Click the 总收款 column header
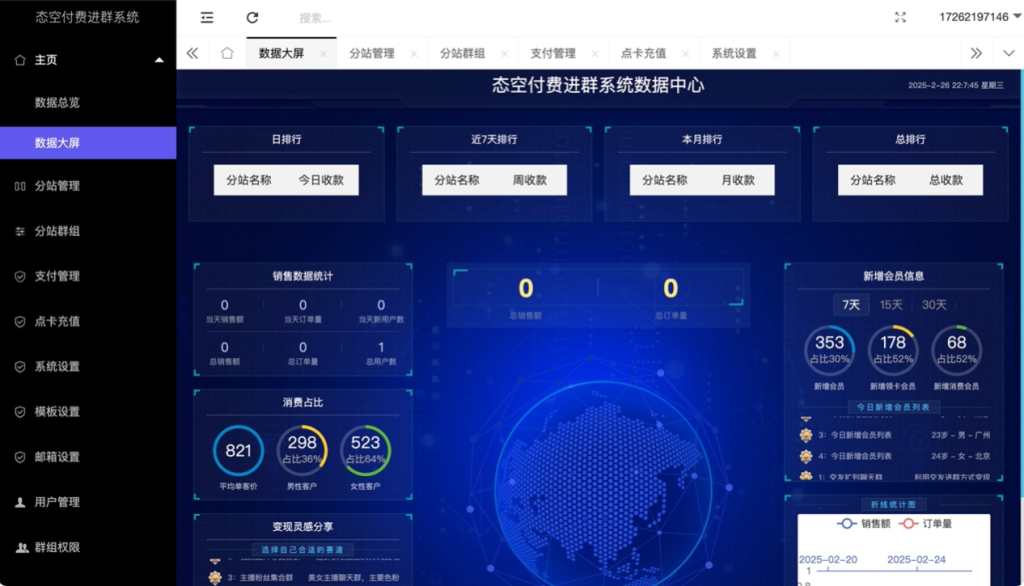This screenshot has height=586, width=1024. 946,180
